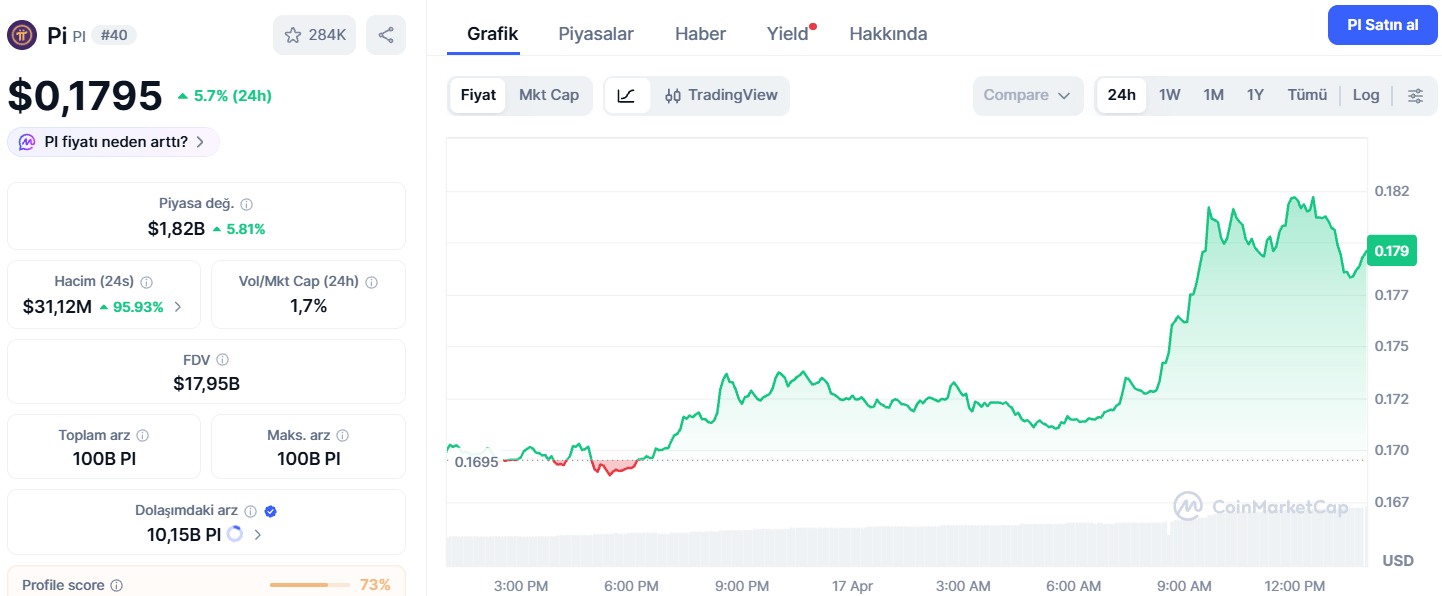
Task: Open the Piyasalar tab
Action: coord(596,34)
